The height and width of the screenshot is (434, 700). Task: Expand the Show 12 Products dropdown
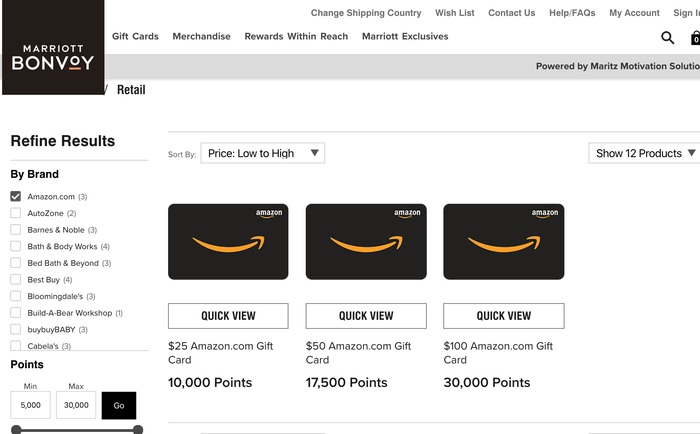pyautogui.click(x=644, y=153)
